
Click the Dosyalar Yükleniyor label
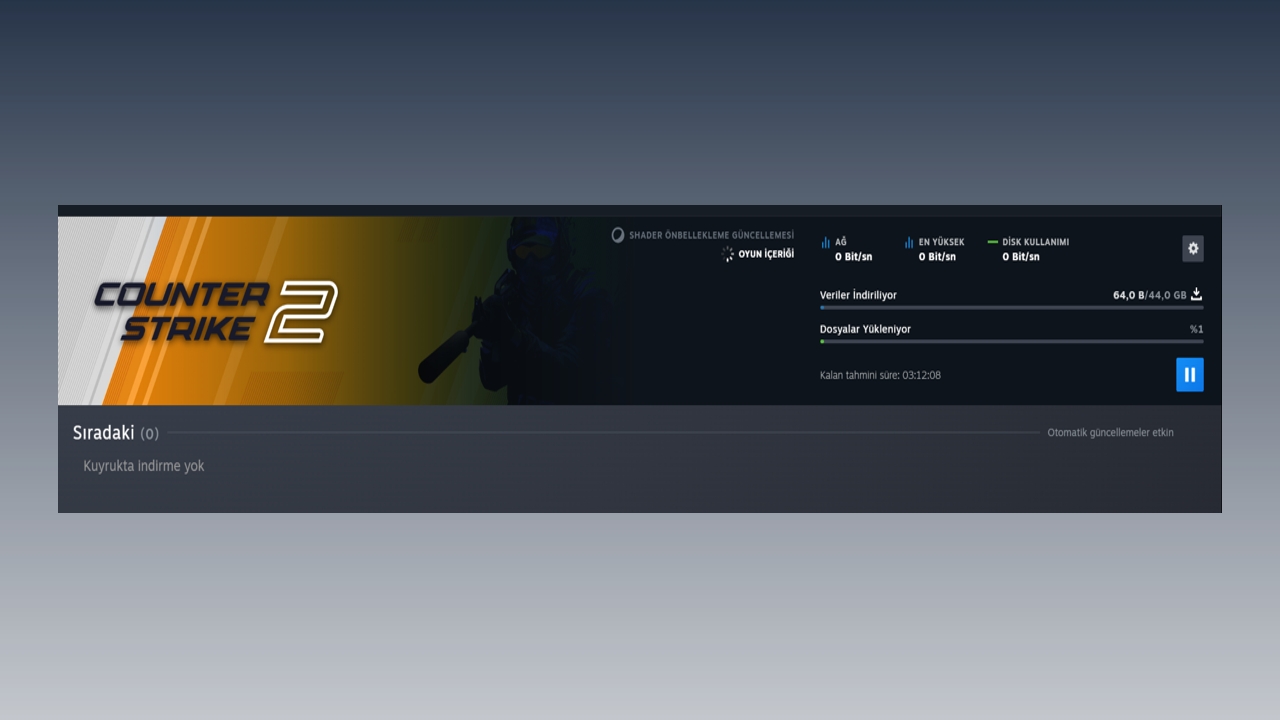click(x=865, y=329)
